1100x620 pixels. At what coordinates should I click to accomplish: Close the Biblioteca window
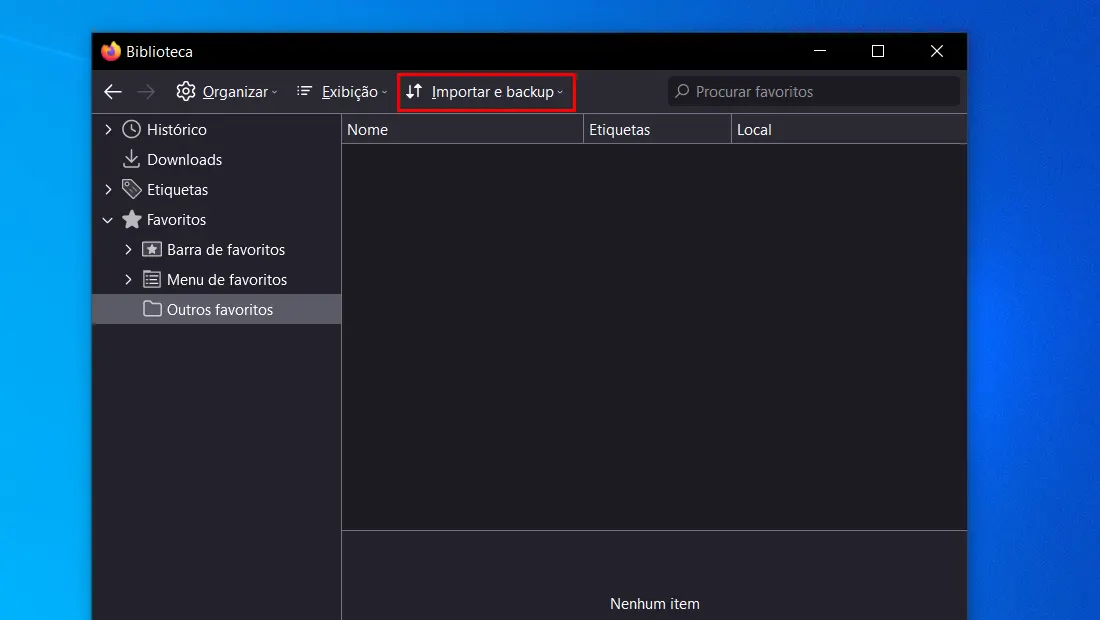(x=937, y=51)
